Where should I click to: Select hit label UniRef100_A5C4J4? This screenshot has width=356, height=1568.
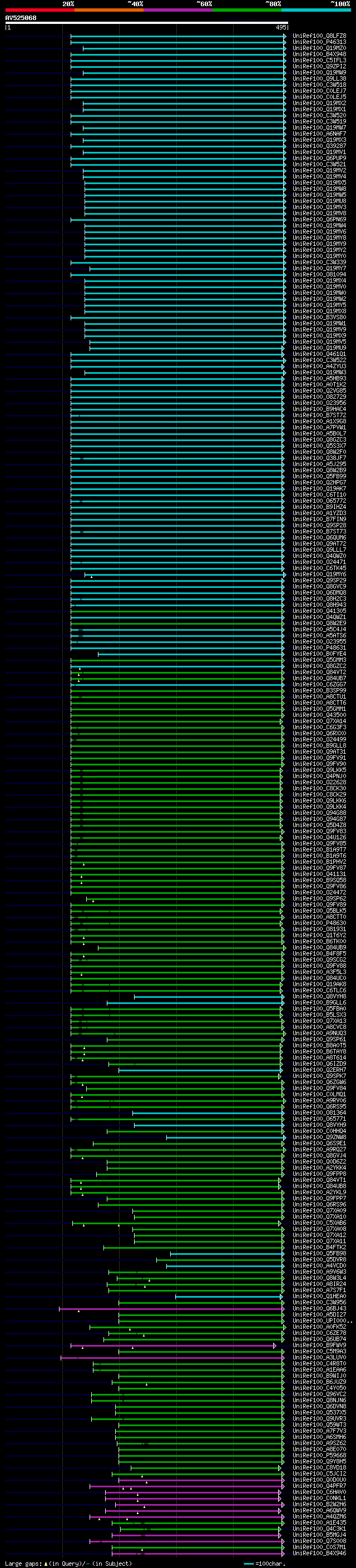(x=319, y=630)
